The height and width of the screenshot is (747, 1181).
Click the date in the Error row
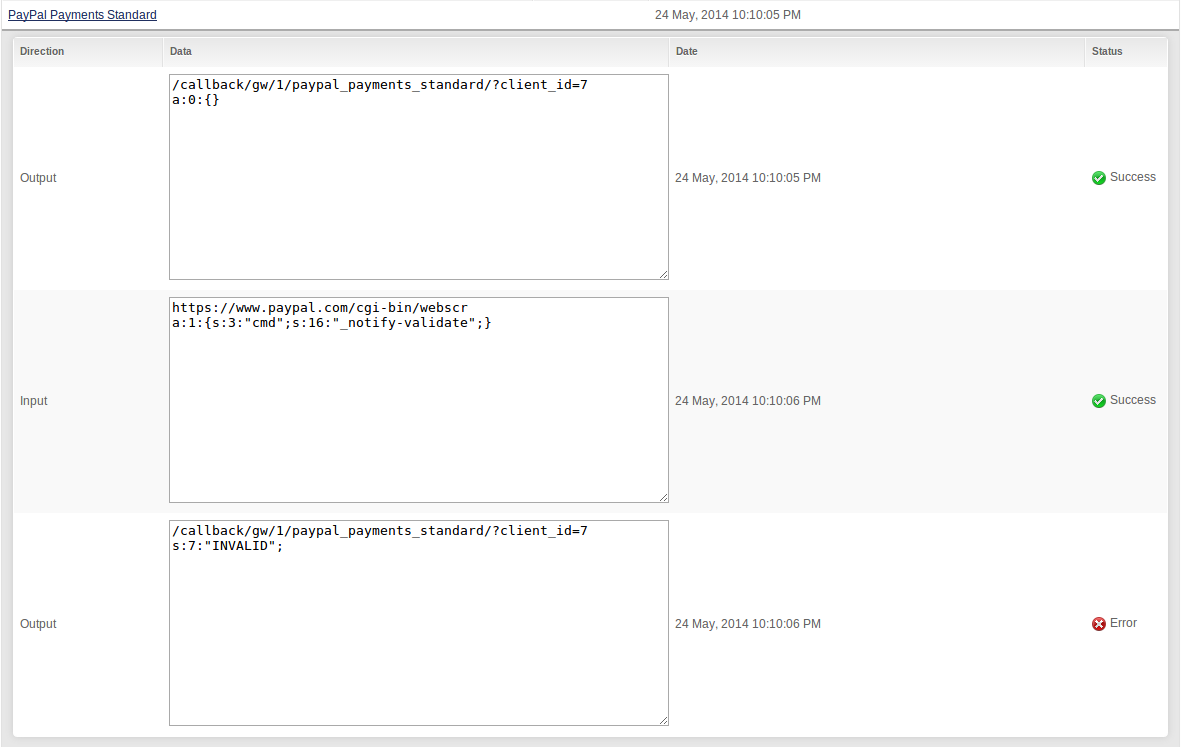(x=748, y=624)
